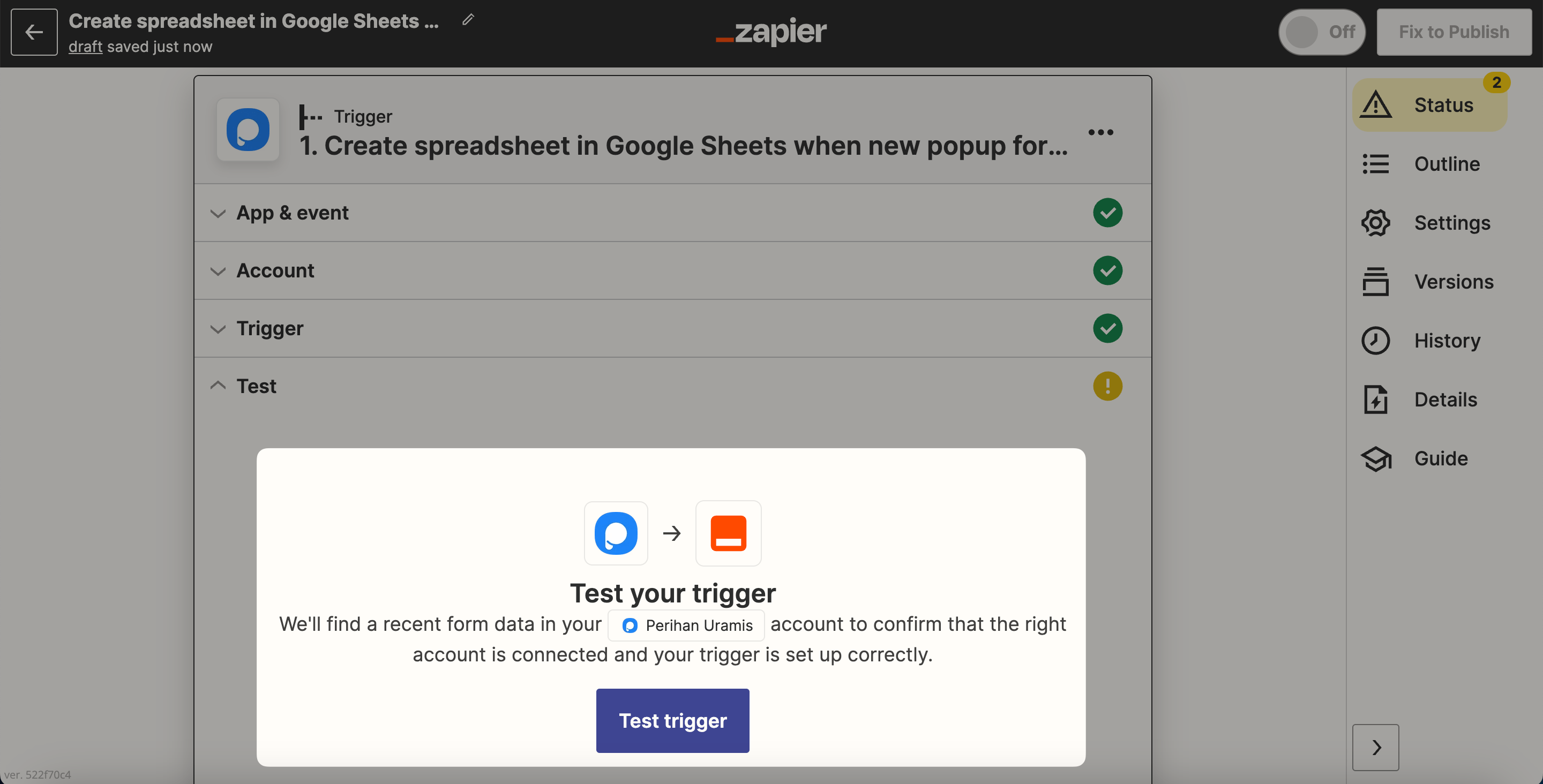1543x784 pixels.
Task: Click the Fix to Publish button
Action: [1453, 32]
